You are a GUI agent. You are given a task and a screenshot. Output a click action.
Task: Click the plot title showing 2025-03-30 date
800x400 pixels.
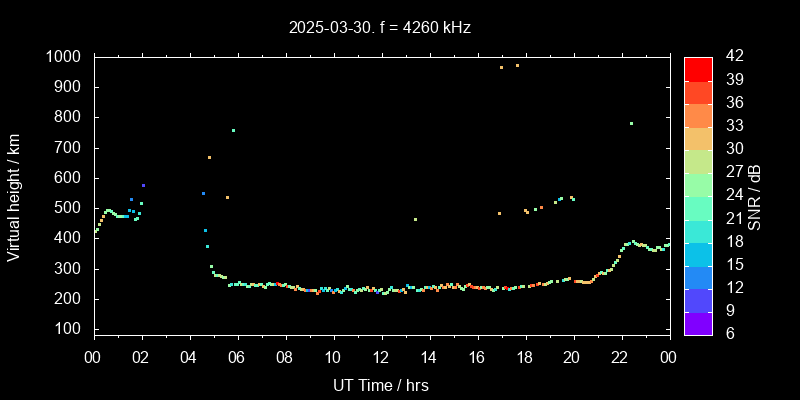[378, 28]
